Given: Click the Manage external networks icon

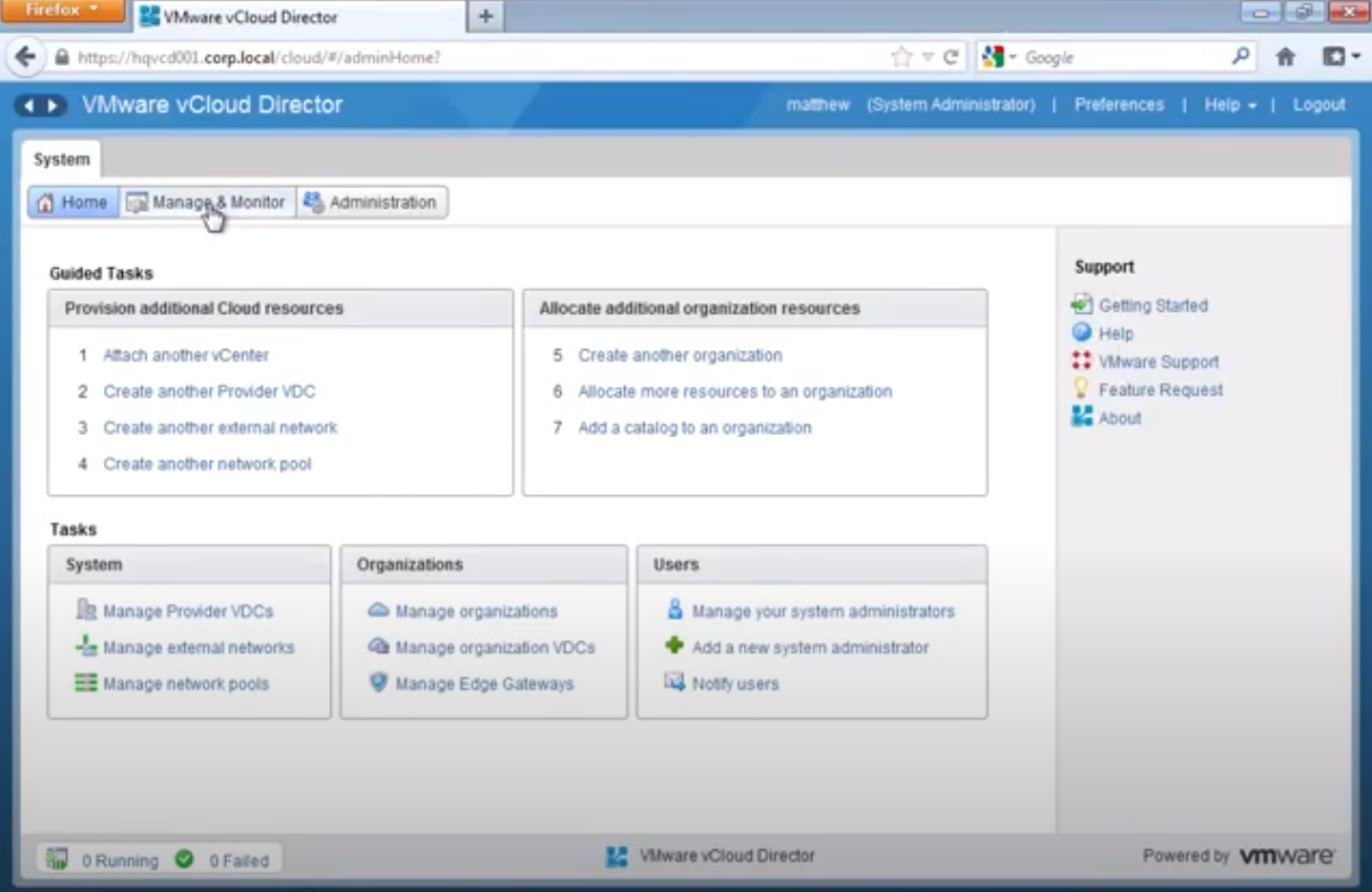Looking at the screenshot, I should click(x=86, y=646).
